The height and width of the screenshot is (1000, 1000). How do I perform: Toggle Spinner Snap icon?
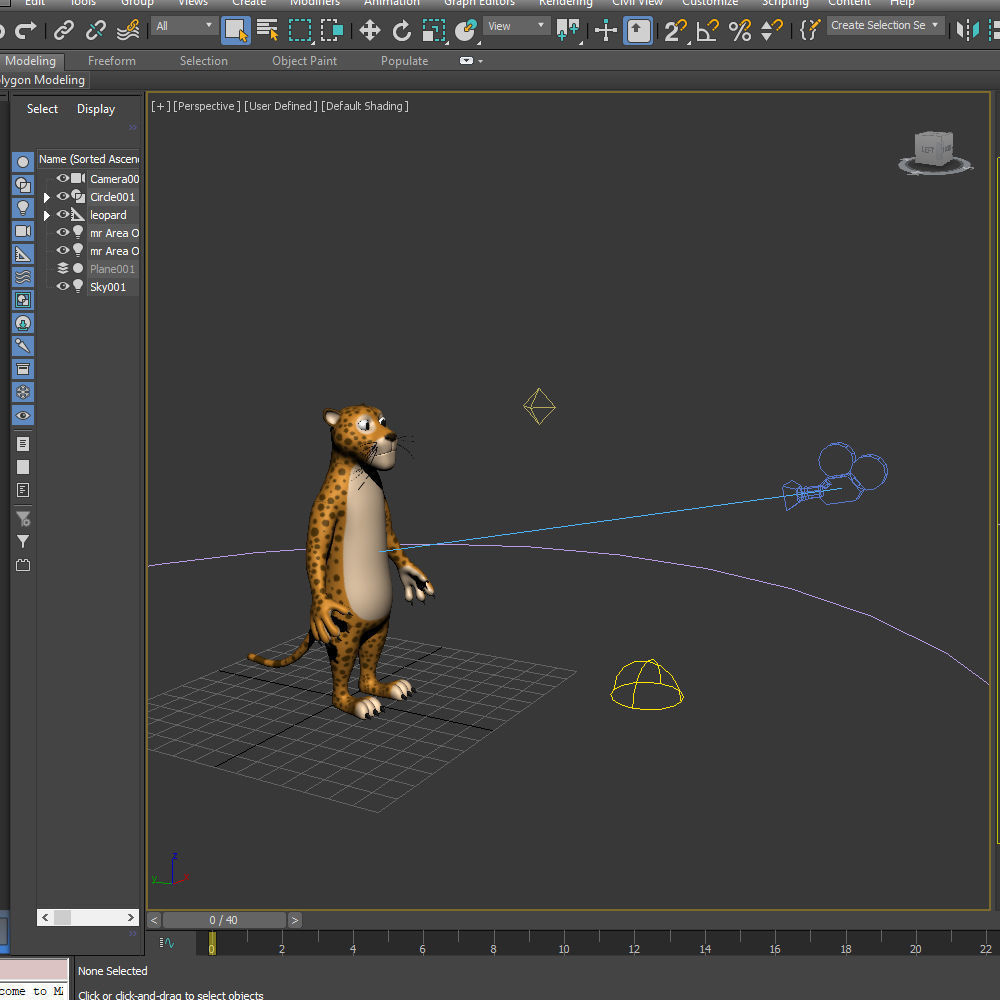772,30
